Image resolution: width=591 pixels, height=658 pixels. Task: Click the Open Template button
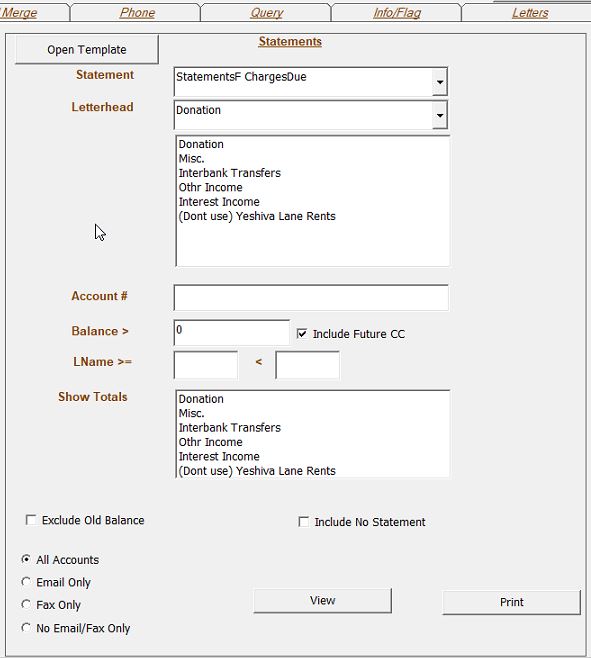click(x=87, y=50)
